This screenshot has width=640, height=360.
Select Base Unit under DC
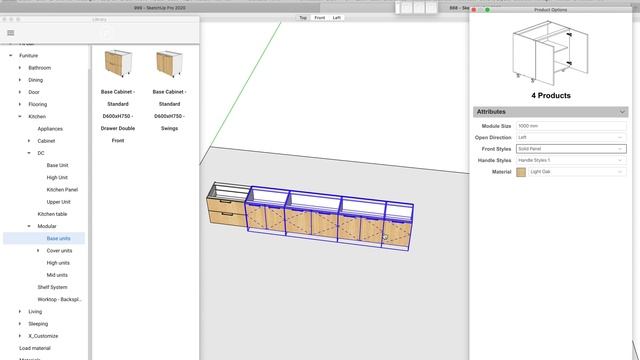58,165
